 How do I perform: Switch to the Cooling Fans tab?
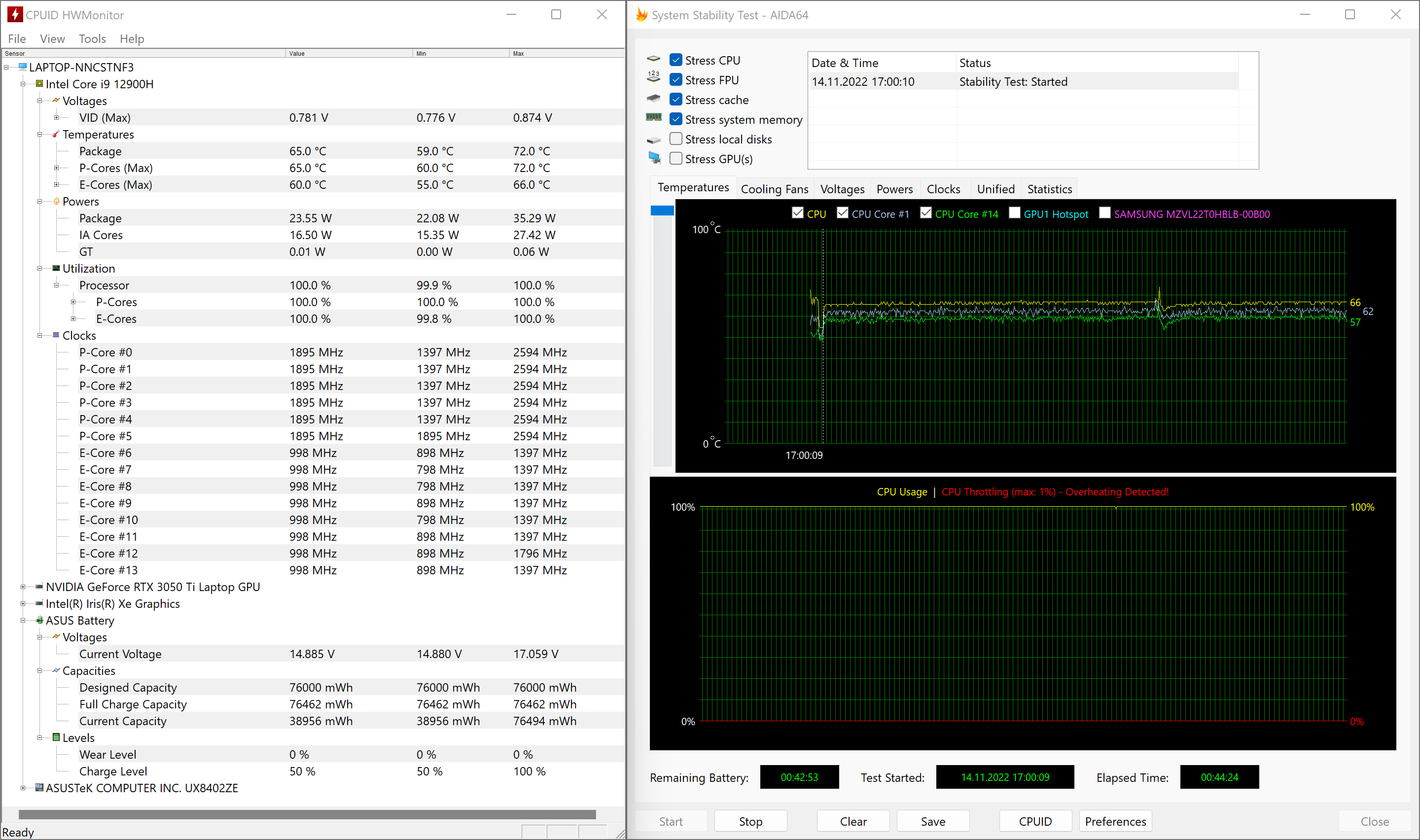click(774, 189)
